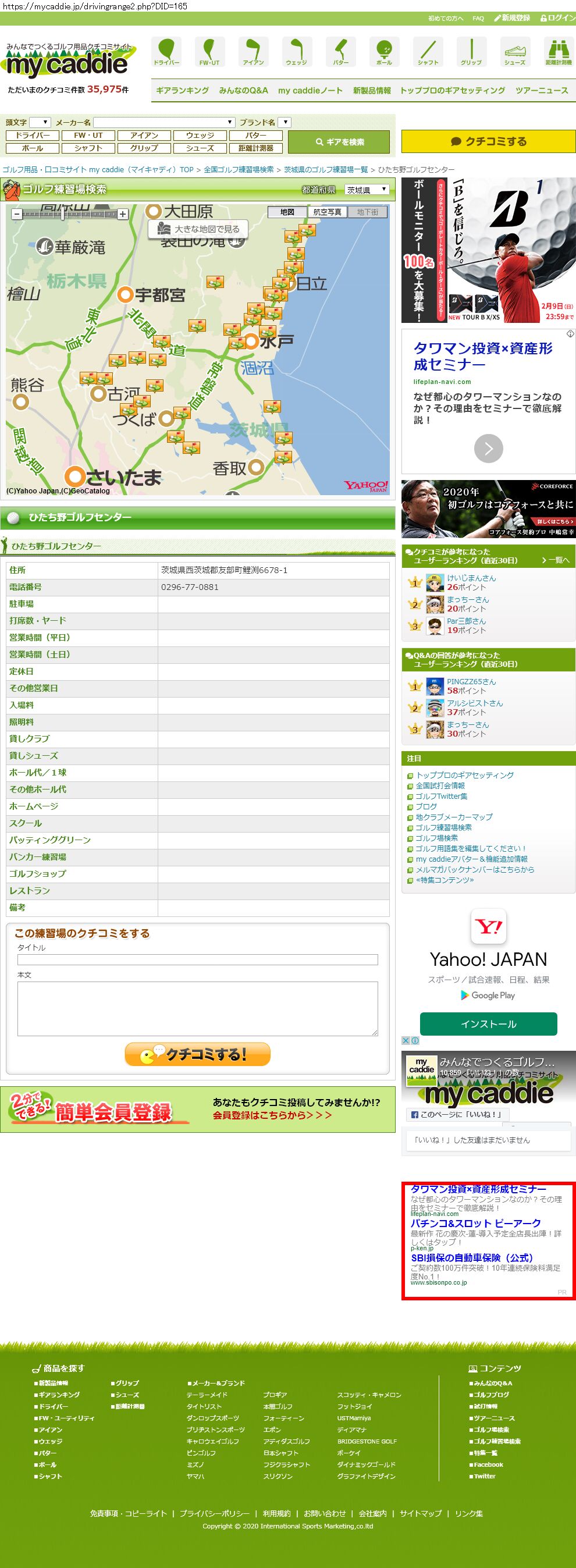576x1568 pixels.
Task: Click the yellow クチコミする button
Action: click(x=488, y=141)
